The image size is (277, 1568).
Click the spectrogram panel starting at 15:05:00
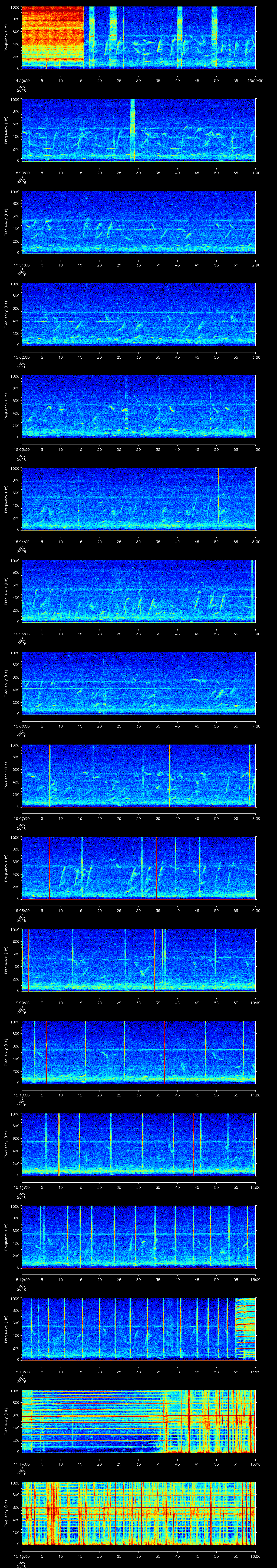(x=138, y=591)
